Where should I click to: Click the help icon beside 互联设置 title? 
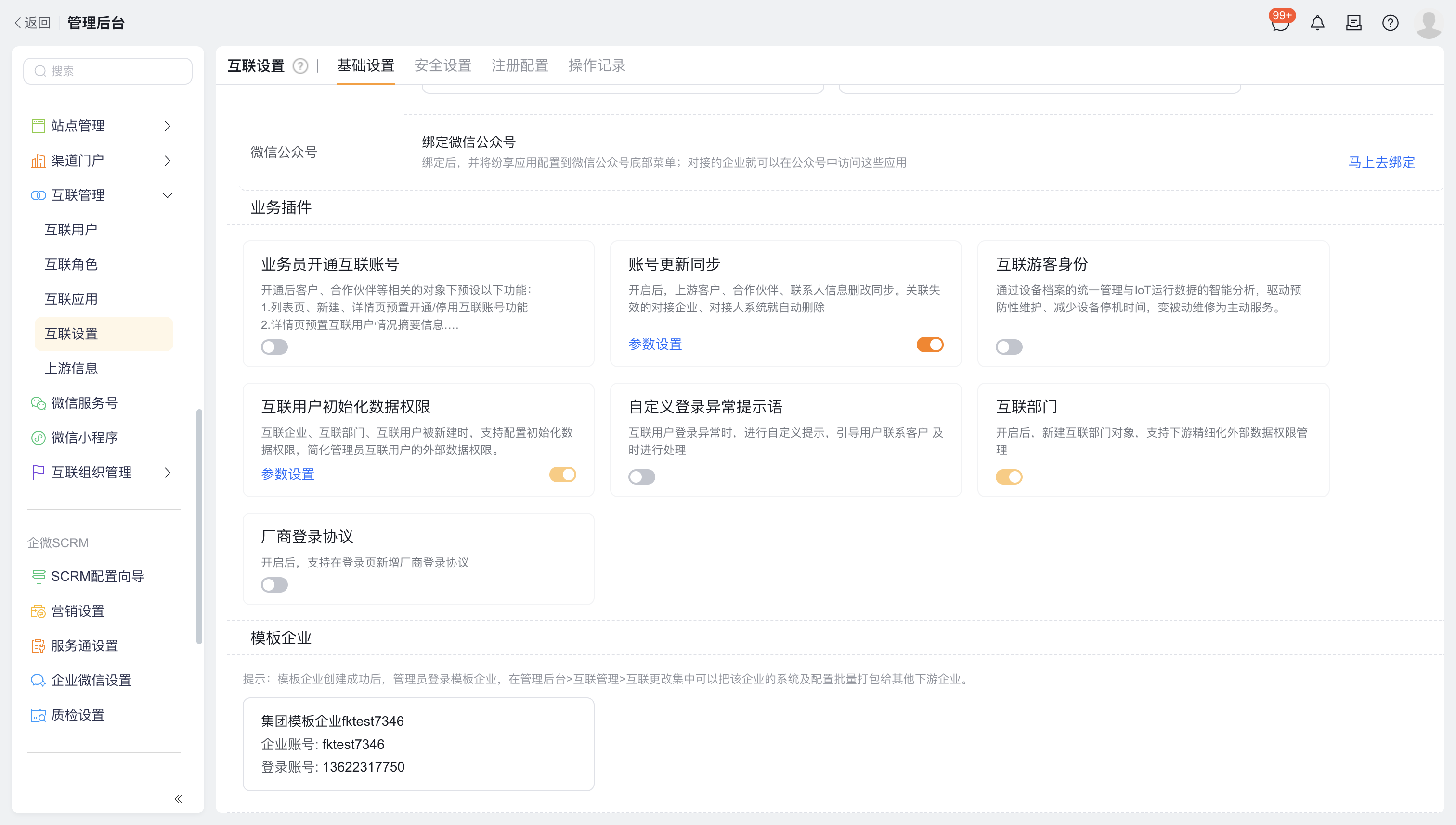click(300, 66)
